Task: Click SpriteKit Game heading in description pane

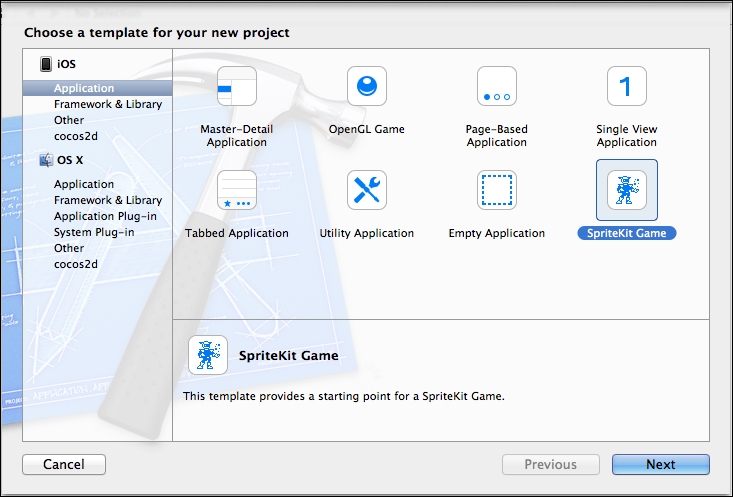Action: (x=288, y=355)
